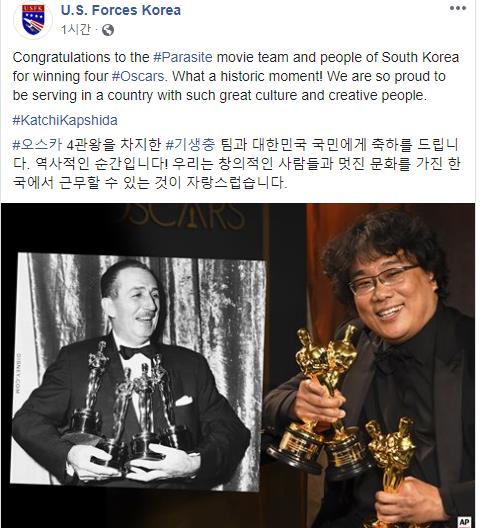Open the black-and-white photo with Oscars
484x528 pixels.
coord(138,372)
